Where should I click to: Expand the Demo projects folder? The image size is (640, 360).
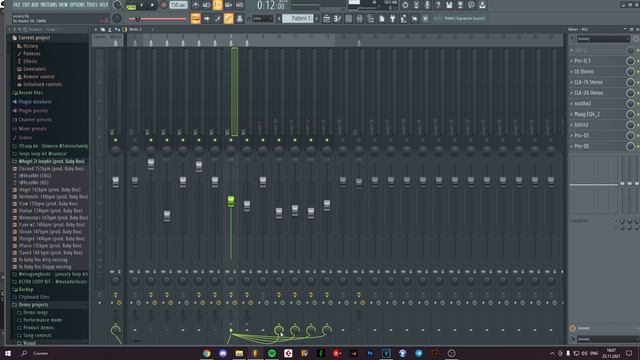coord(33,305)
